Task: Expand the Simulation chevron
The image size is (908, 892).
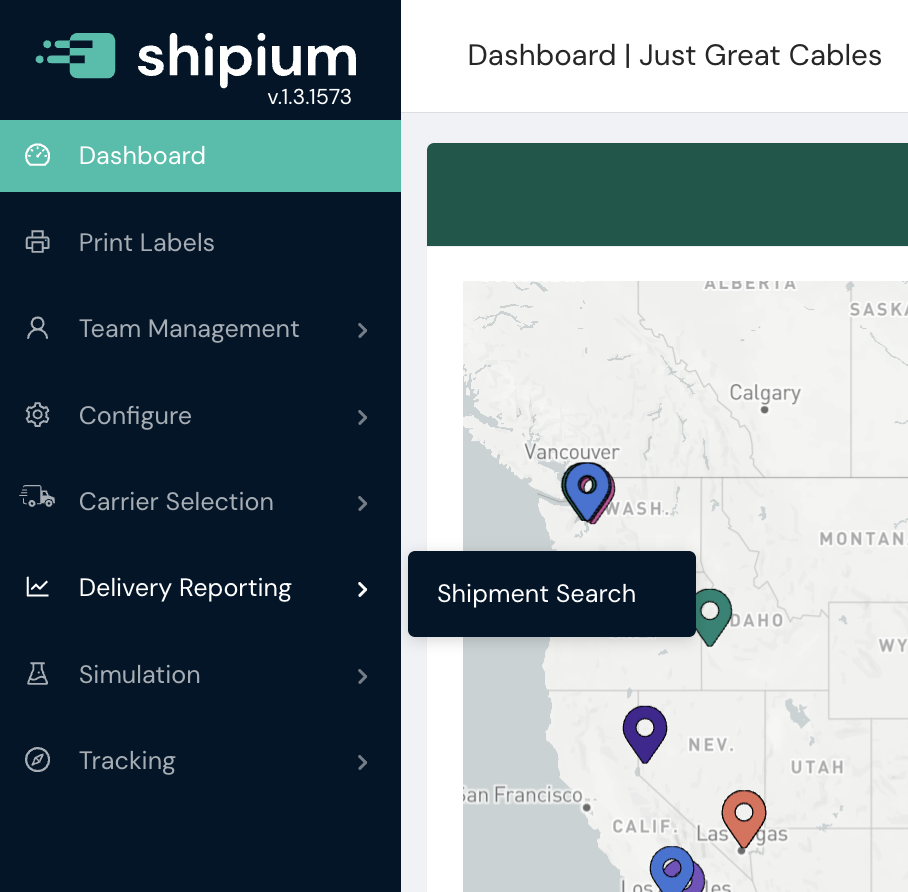Action: (x=363, y=676)
